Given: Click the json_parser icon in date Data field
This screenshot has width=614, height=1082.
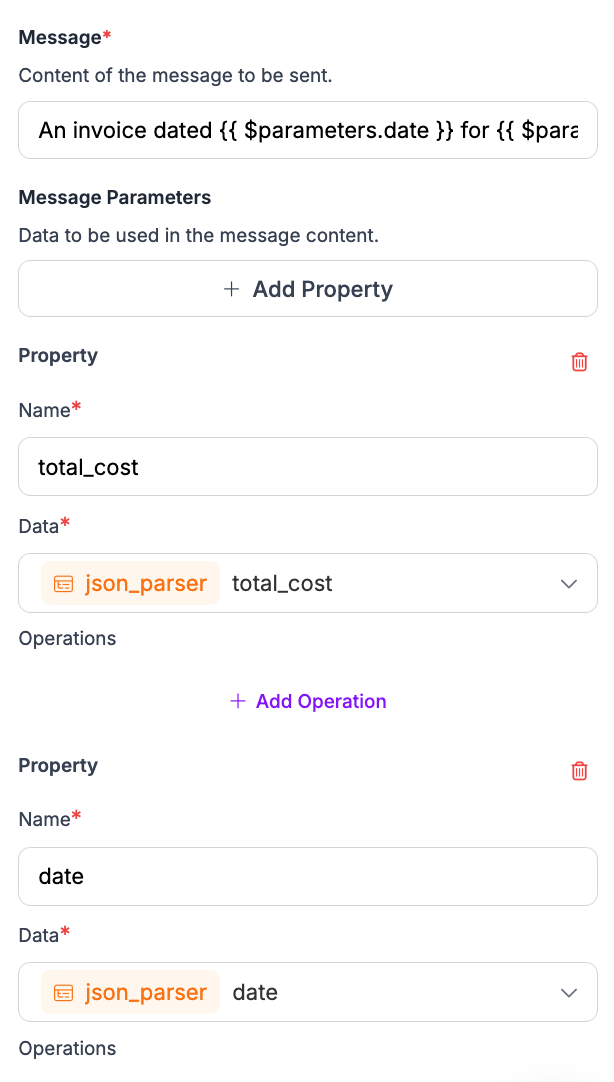Looking at the screenshot, I should (x=63, y=993).
